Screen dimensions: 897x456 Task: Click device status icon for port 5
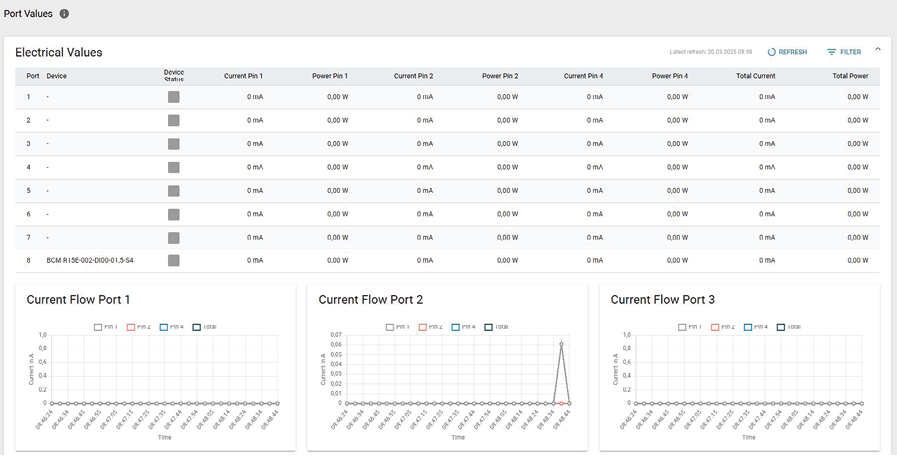click(x=174, y=190)
